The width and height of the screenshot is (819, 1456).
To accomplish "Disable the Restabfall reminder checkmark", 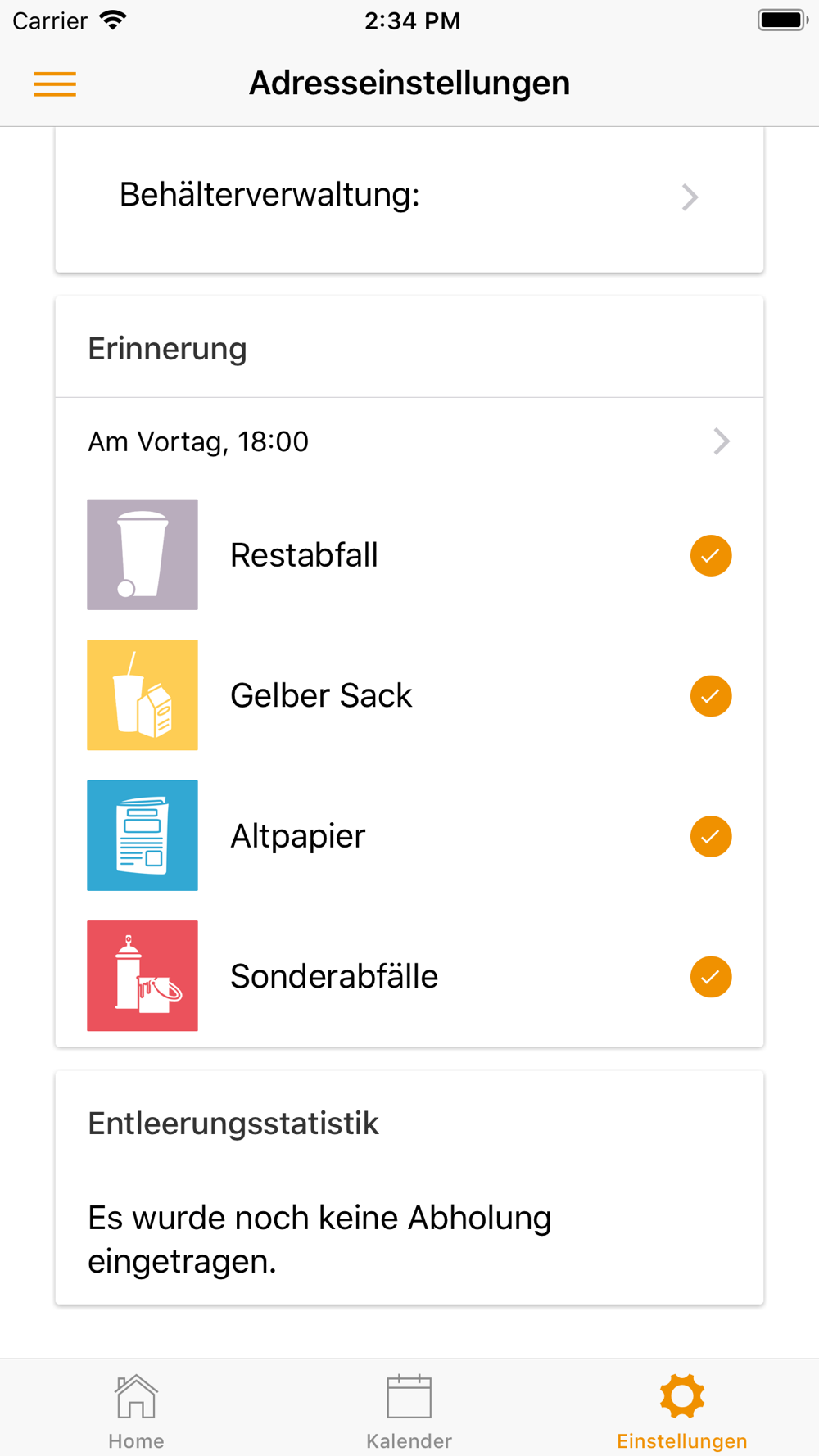I will [x=710, y=555].
